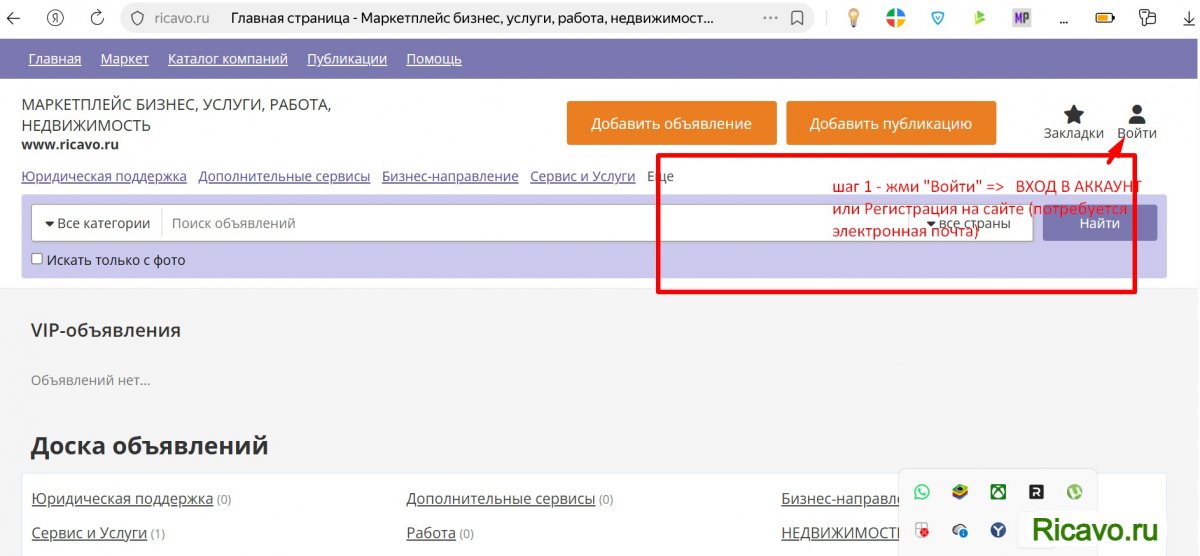The height and width of the screenshot is (556, 1200).
Task: Click the Добавить публикацию button
Action: [x=891, y=123]
